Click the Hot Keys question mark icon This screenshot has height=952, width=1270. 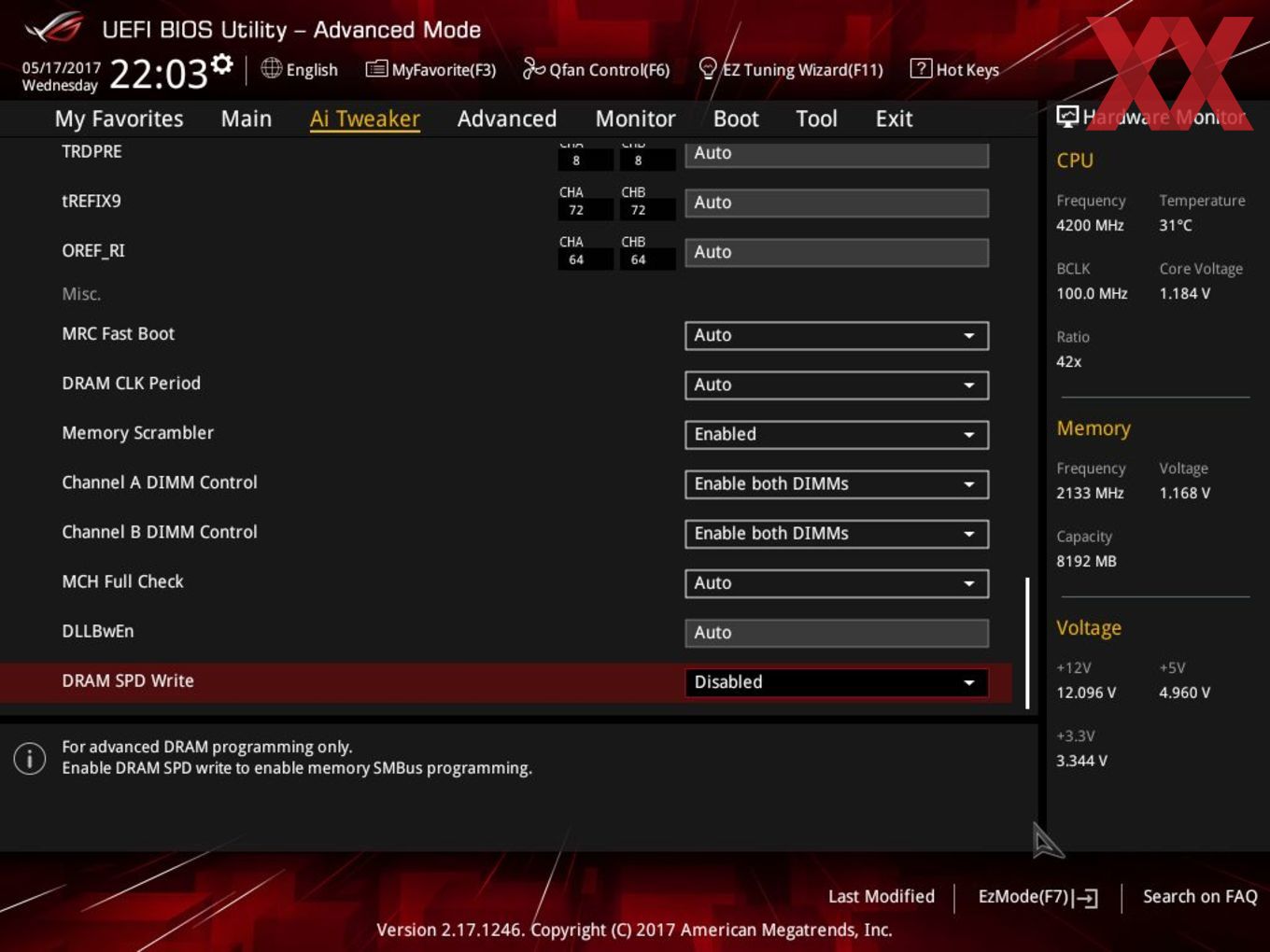coord(921,68)
